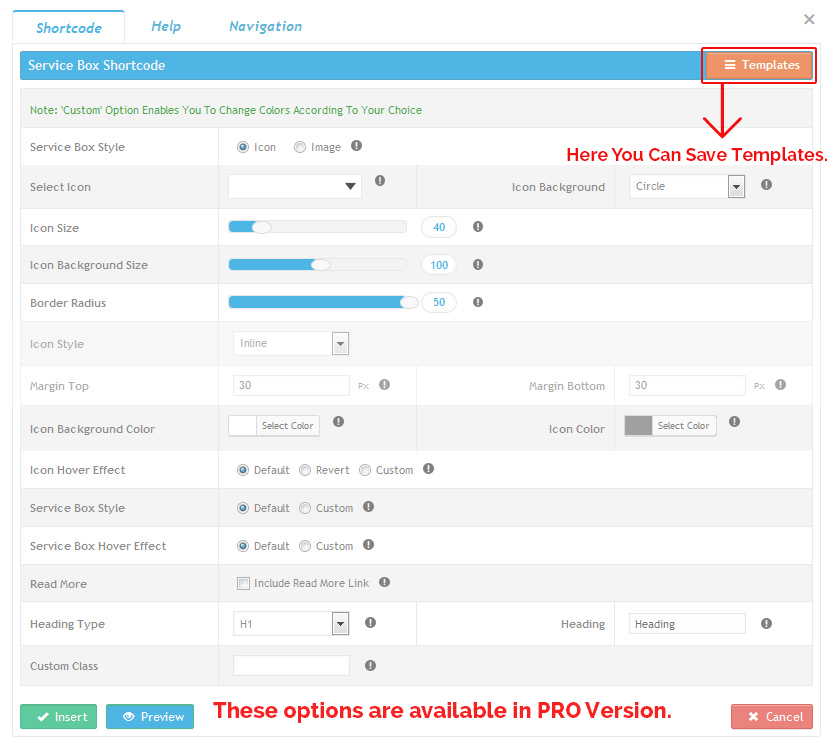Click info icon next to Read More checkbox
The image size is (833, 748).
(385, 582)
